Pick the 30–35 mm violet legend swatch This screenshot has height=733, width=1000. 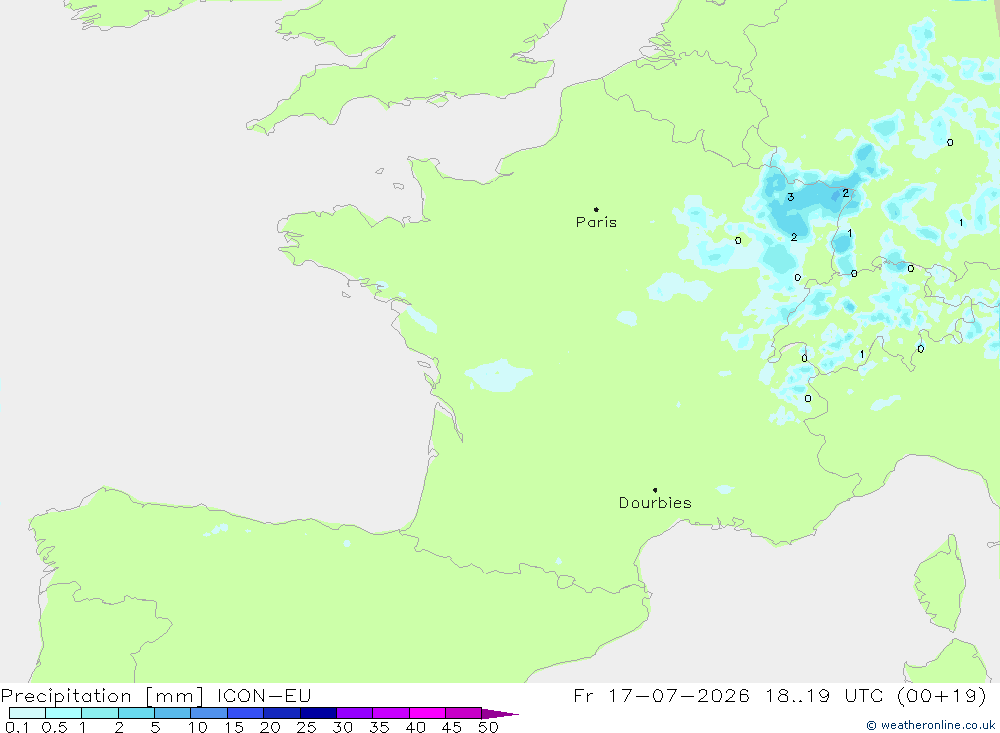[355, 713]
